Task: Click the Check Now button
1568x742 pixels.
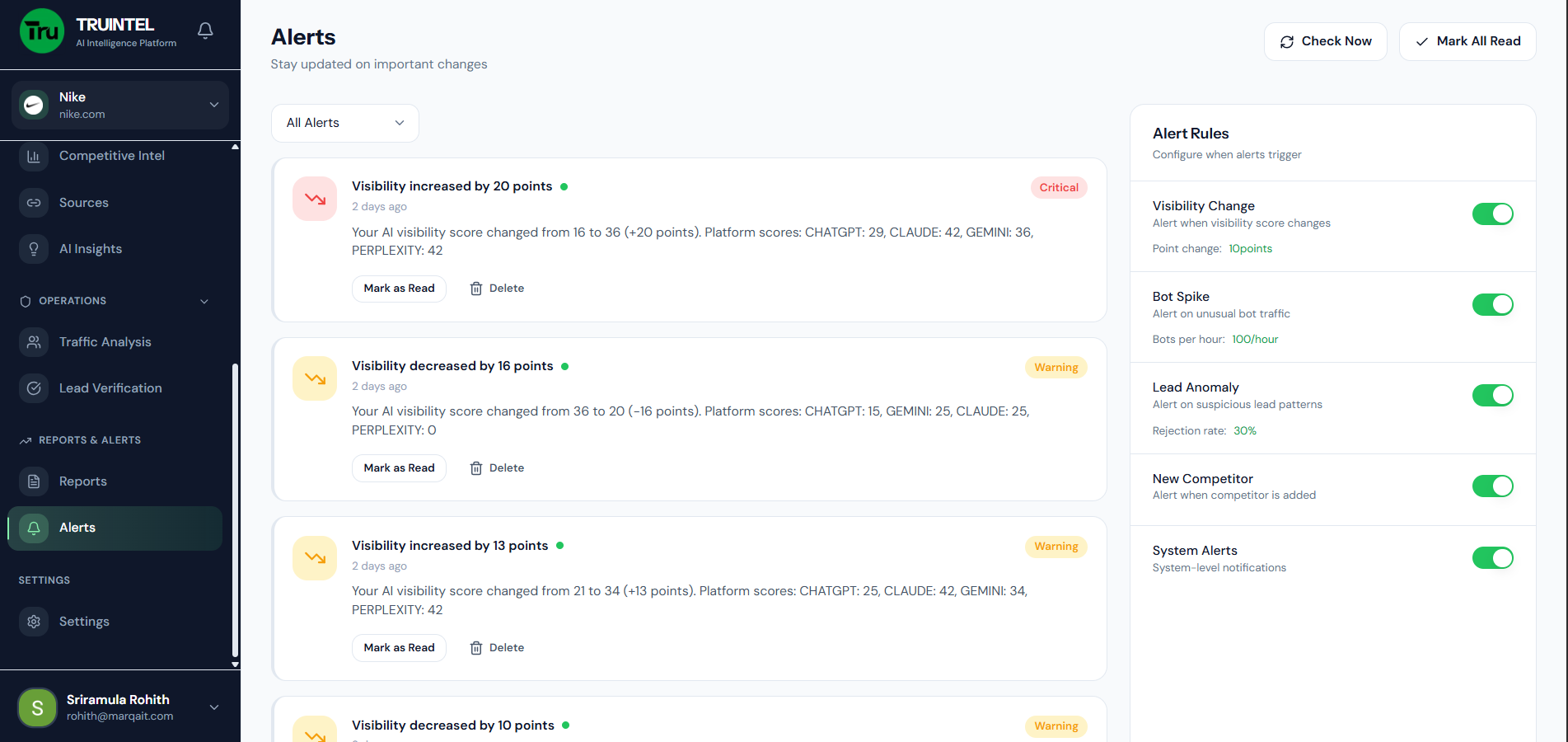Action: 1325,41
